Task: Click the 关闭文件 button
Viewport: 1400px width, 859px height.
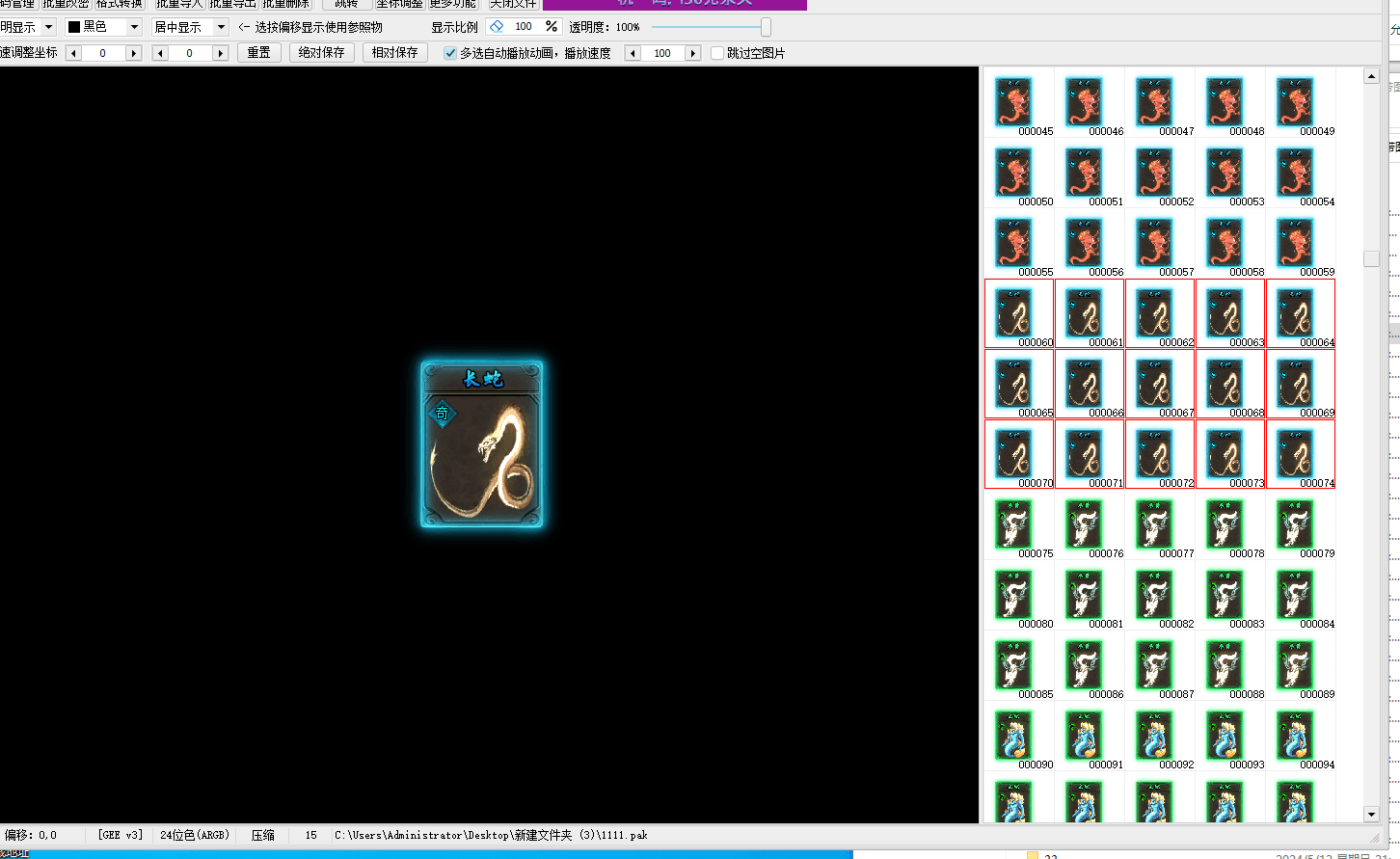Action: click(x=512, y=4)
